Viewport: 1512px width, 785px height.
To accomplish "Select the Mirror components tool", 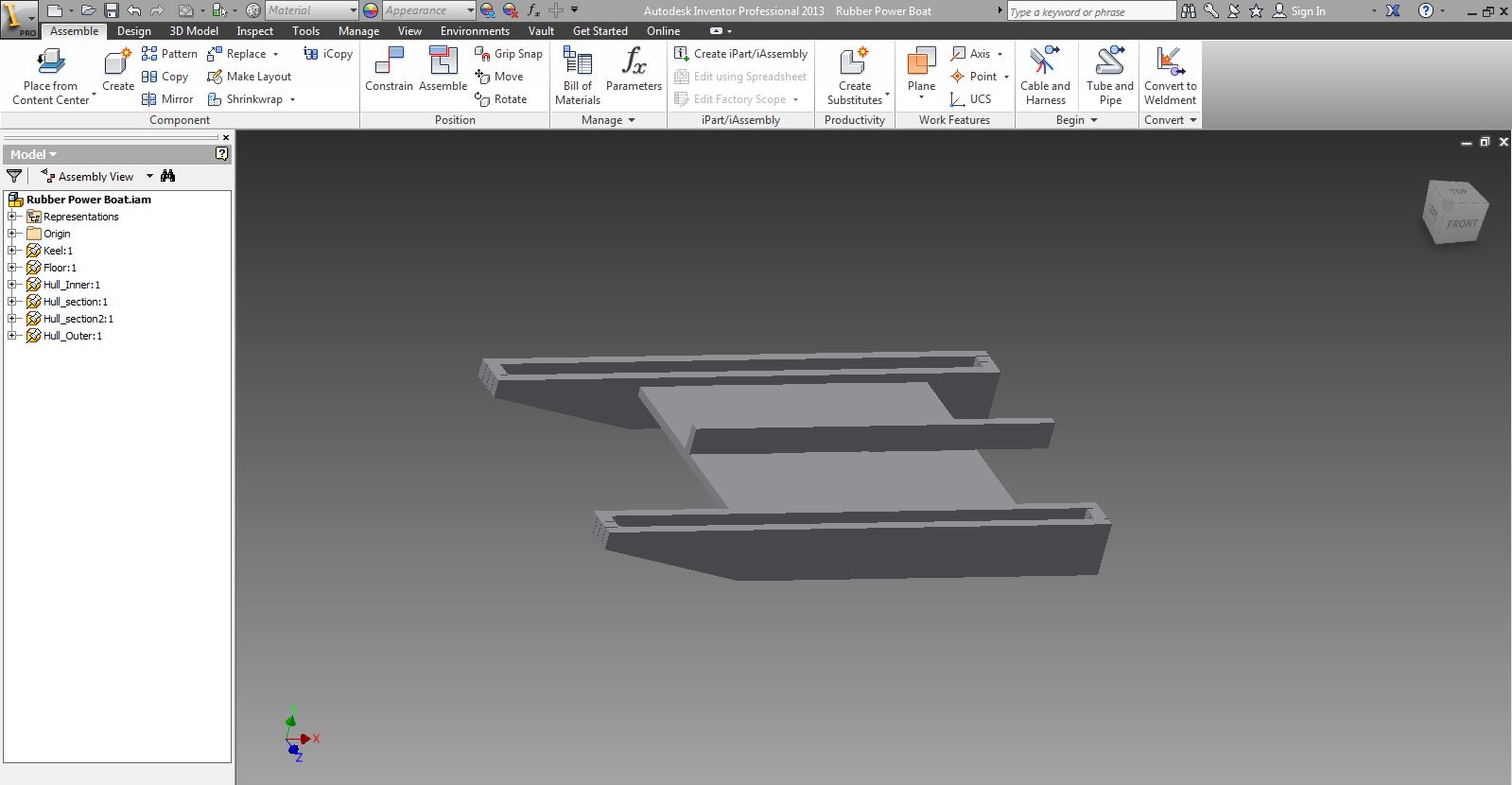I will click(167, 99).
